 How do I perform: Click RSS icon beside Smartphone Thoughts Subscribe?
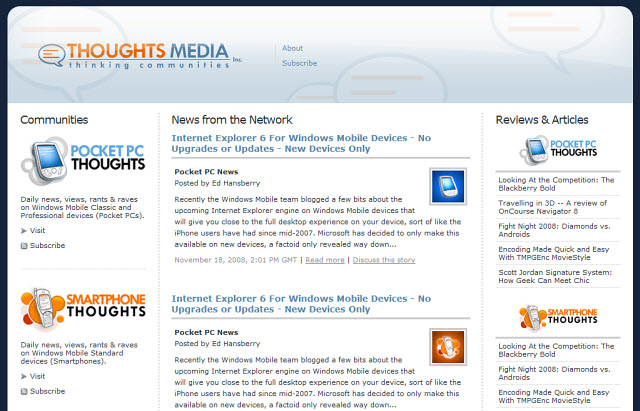coord(24,391)
